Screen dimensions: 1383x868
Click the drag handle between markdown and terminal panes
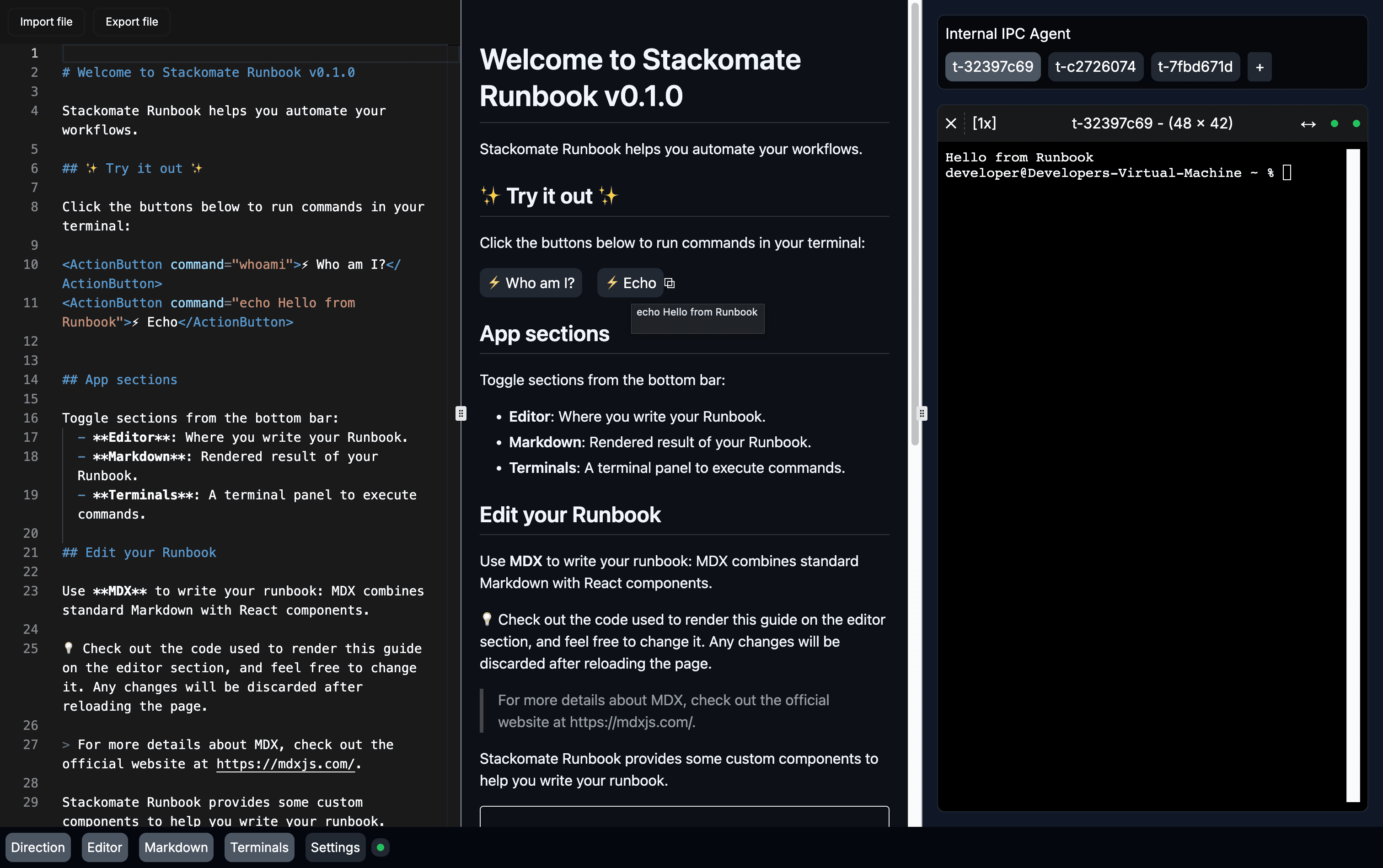[x=922, y=413]
